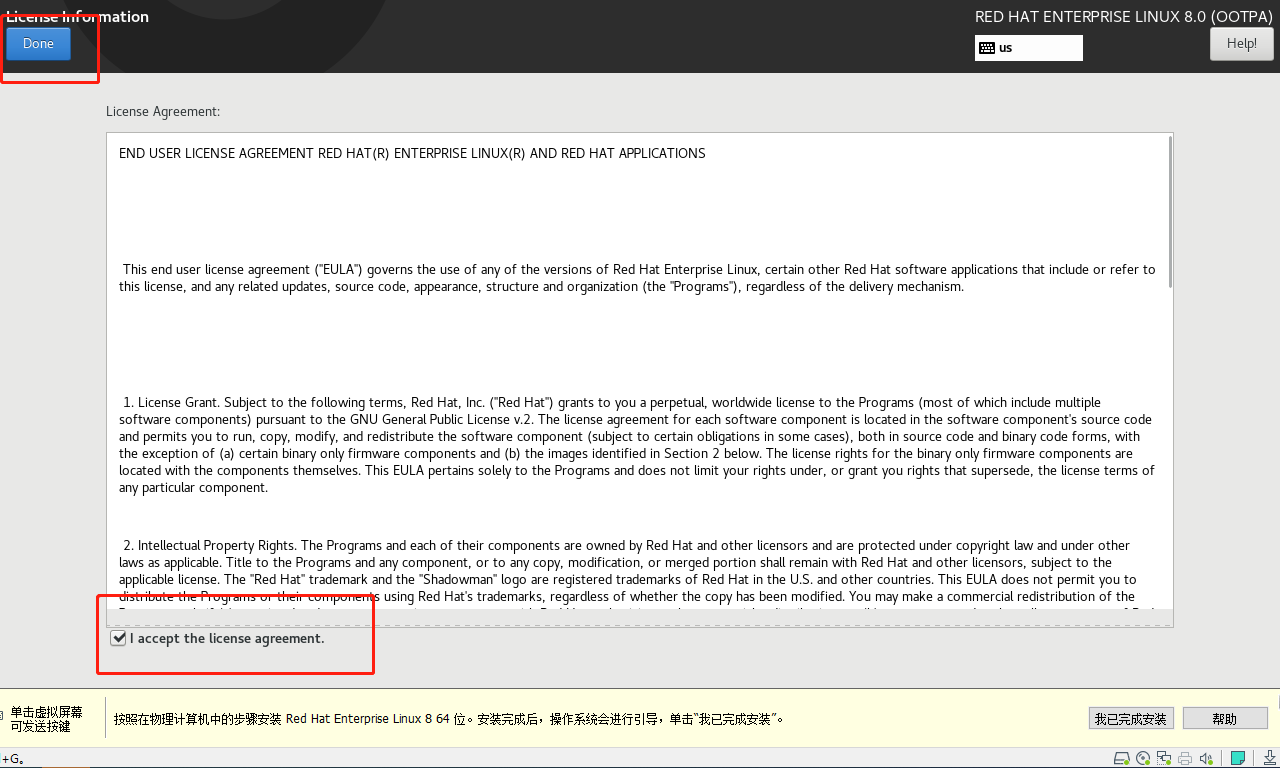Click the License Agreement: label

[x=163, y=111]
